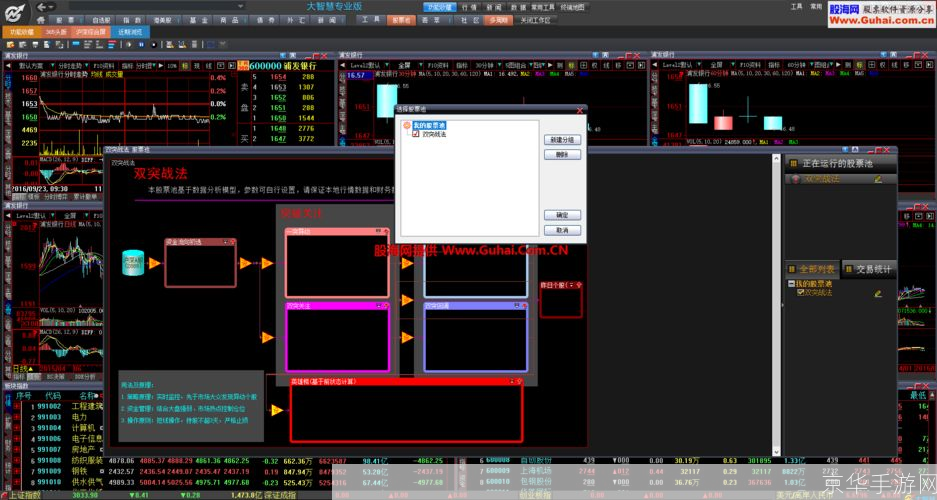
Task: Click 确定 button in dialog
Action: coord(562,215)
